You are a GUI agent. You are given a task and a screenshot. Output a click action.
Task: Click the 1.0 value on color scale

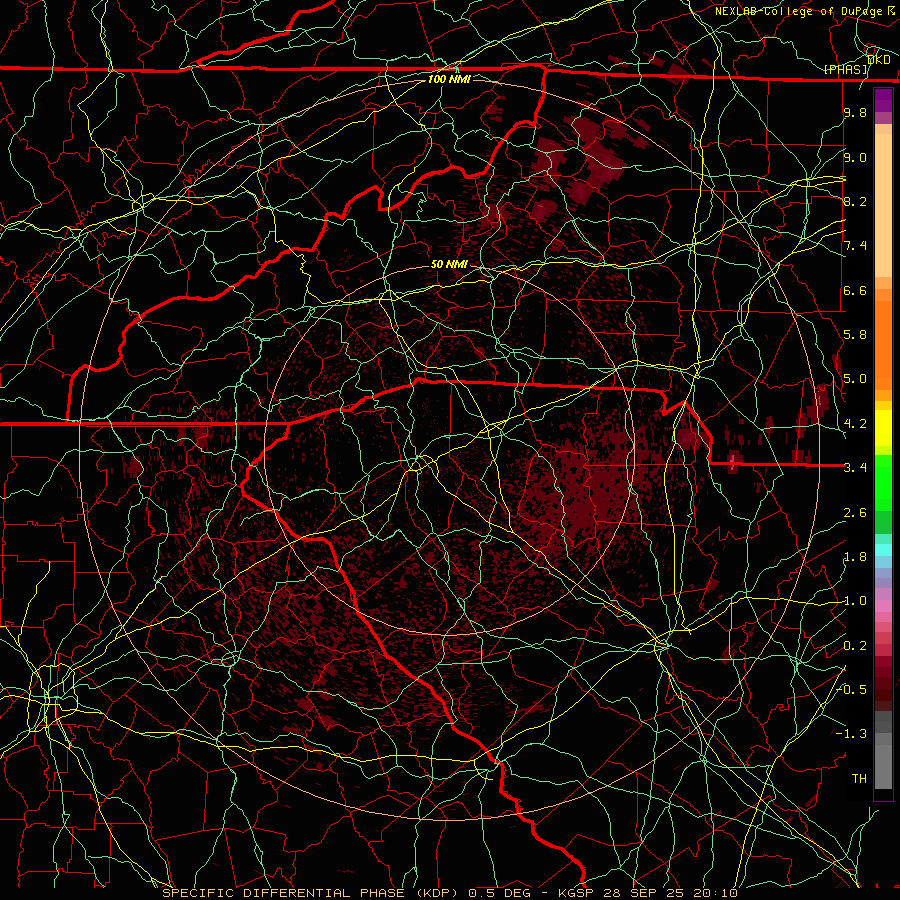tap(855, 601)
